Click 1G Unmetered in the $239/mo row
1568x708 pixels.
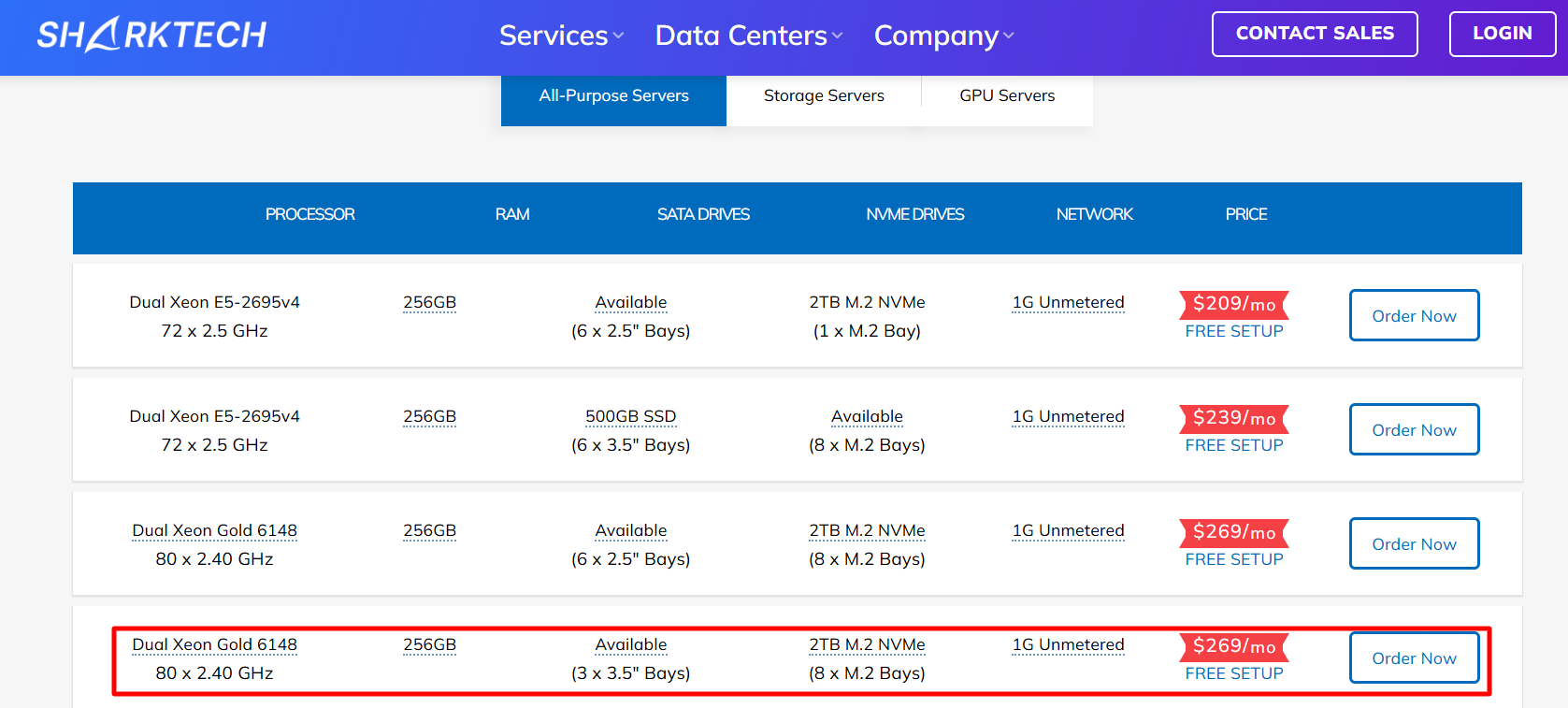1068,416
